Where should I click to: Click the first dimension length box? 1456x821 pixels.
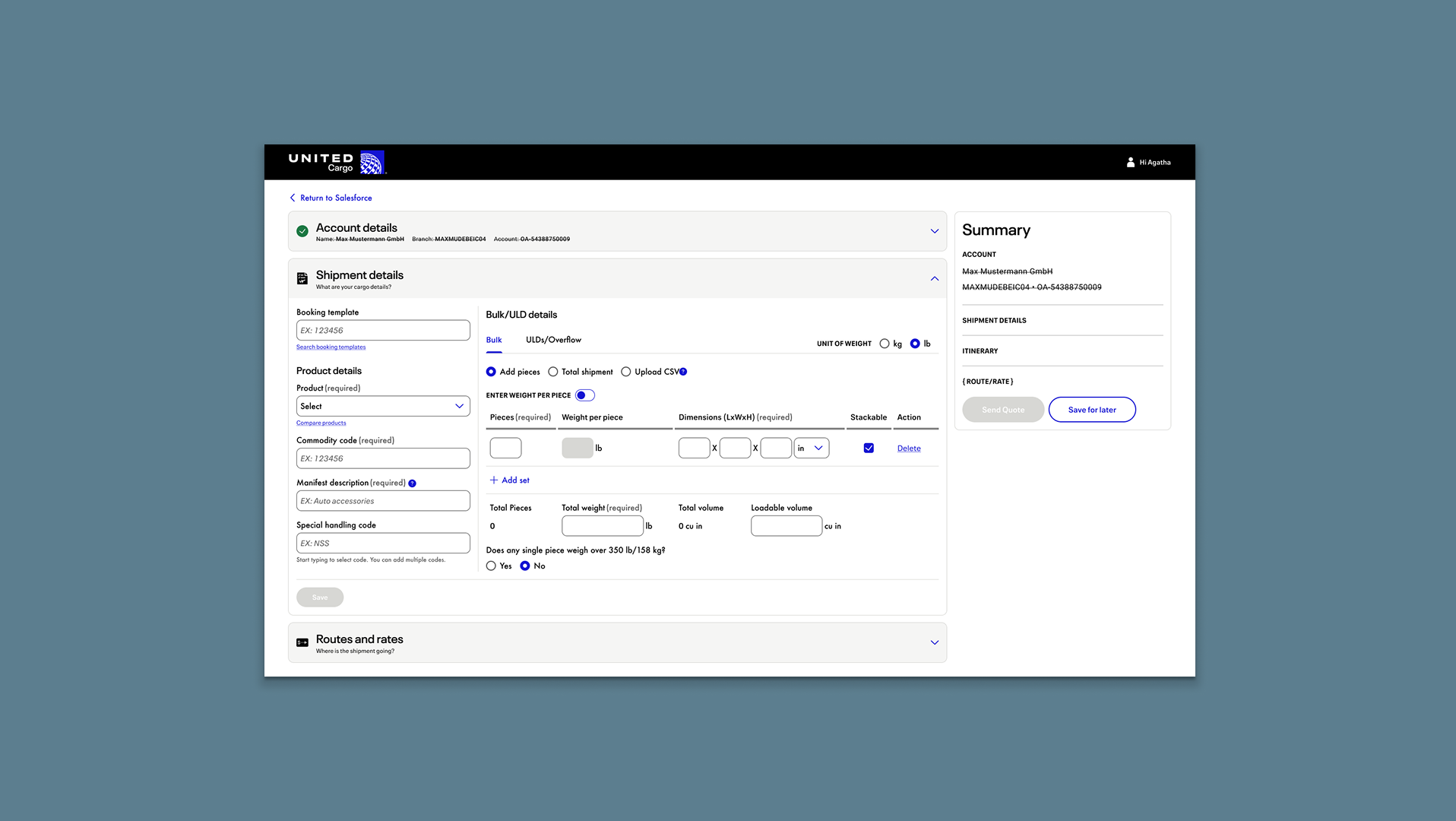click(x=694, y=449)
